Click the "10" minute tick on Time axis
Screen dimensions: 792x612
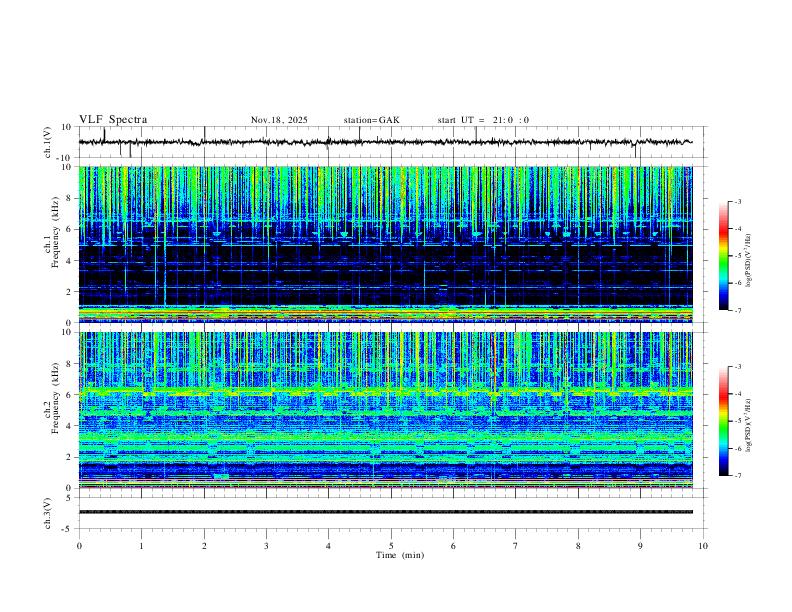[703, 546]
